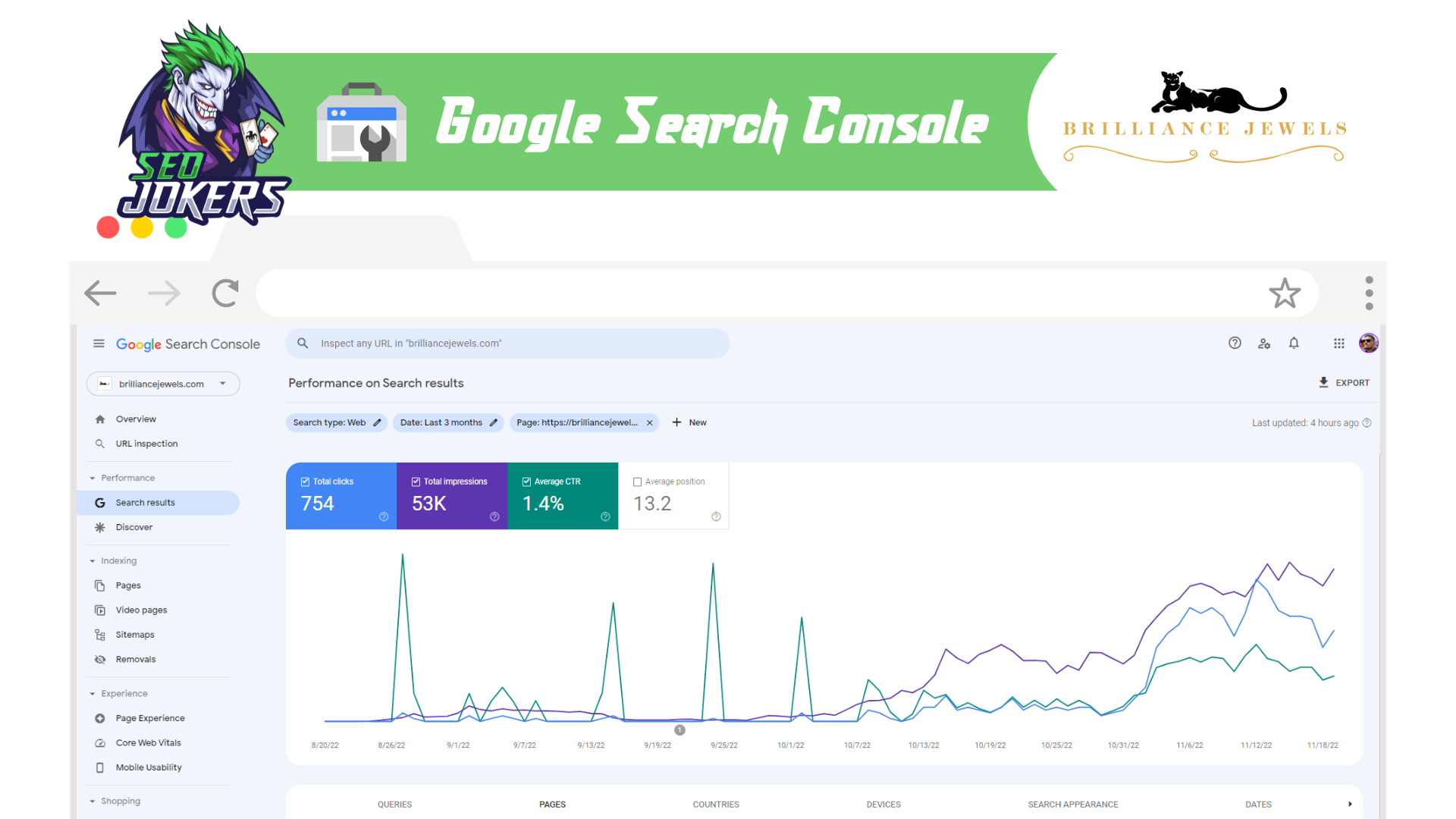Screen dimensions: 1456x819
Task: Click the Inspect any URL search field
Action: coord(507,343)
